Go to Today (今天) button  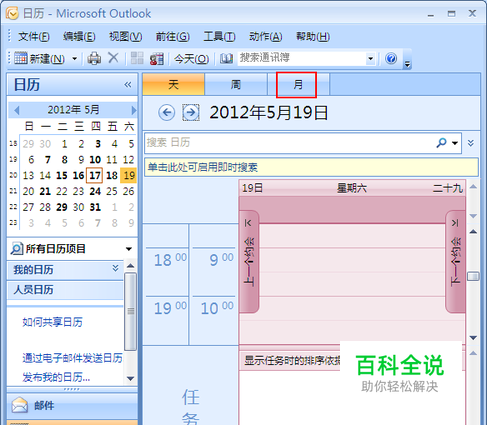tap(192, 59)
